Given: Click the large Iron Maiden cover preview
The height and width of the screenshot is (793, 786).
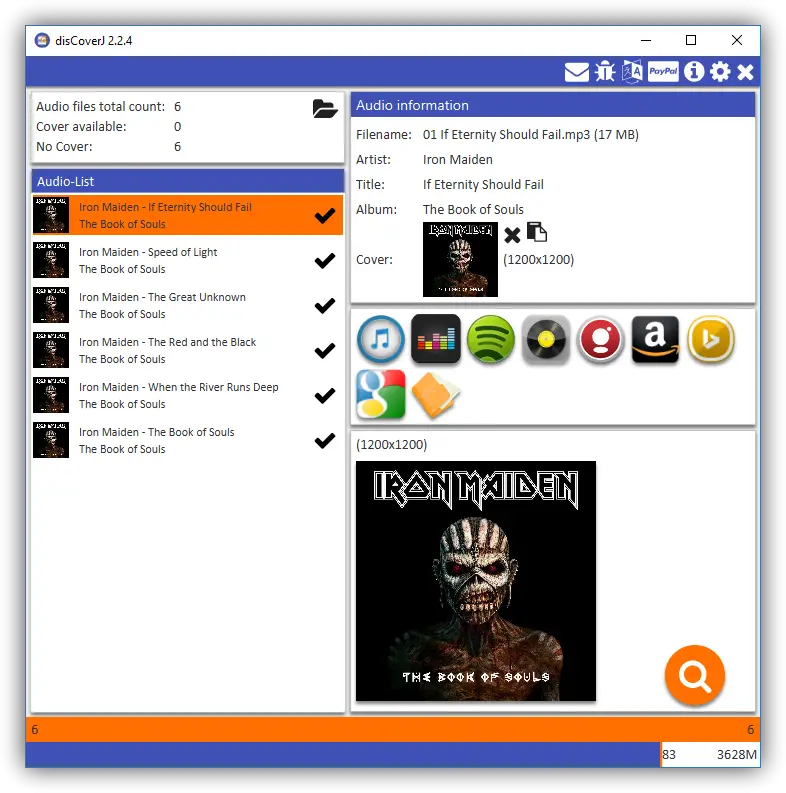Looking at the screenshot, I should click(476, 581).
